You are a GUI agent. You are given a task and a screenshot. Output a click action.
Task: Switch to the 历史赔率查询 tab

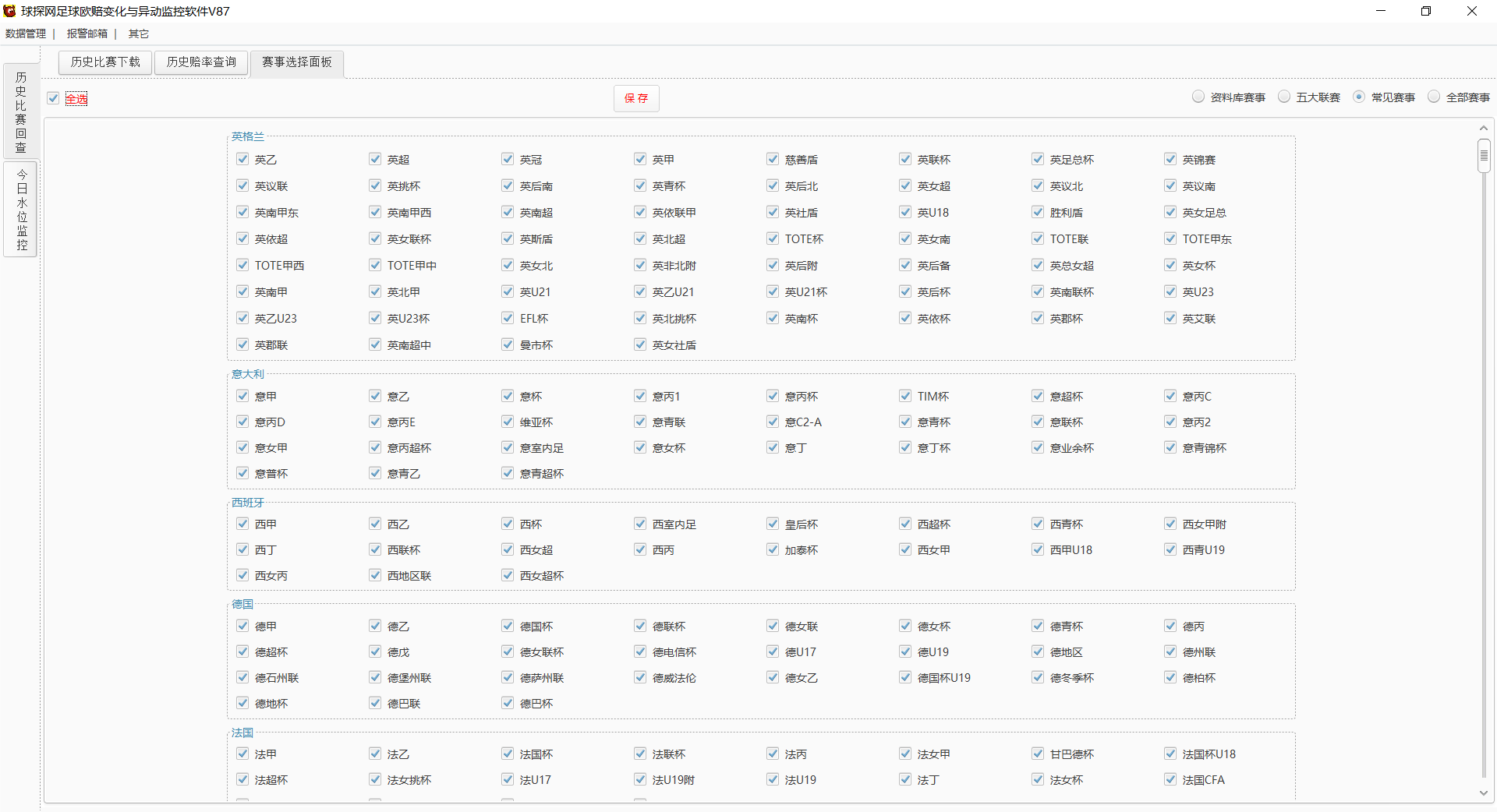[201, 62]
